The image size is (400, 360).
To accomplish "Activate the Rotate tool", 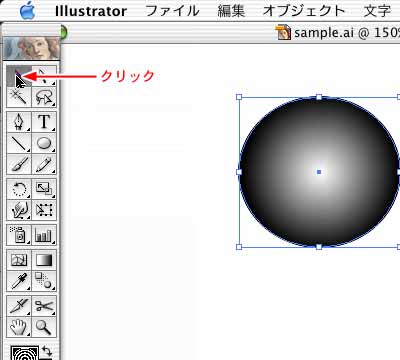I will coord(19,189).
